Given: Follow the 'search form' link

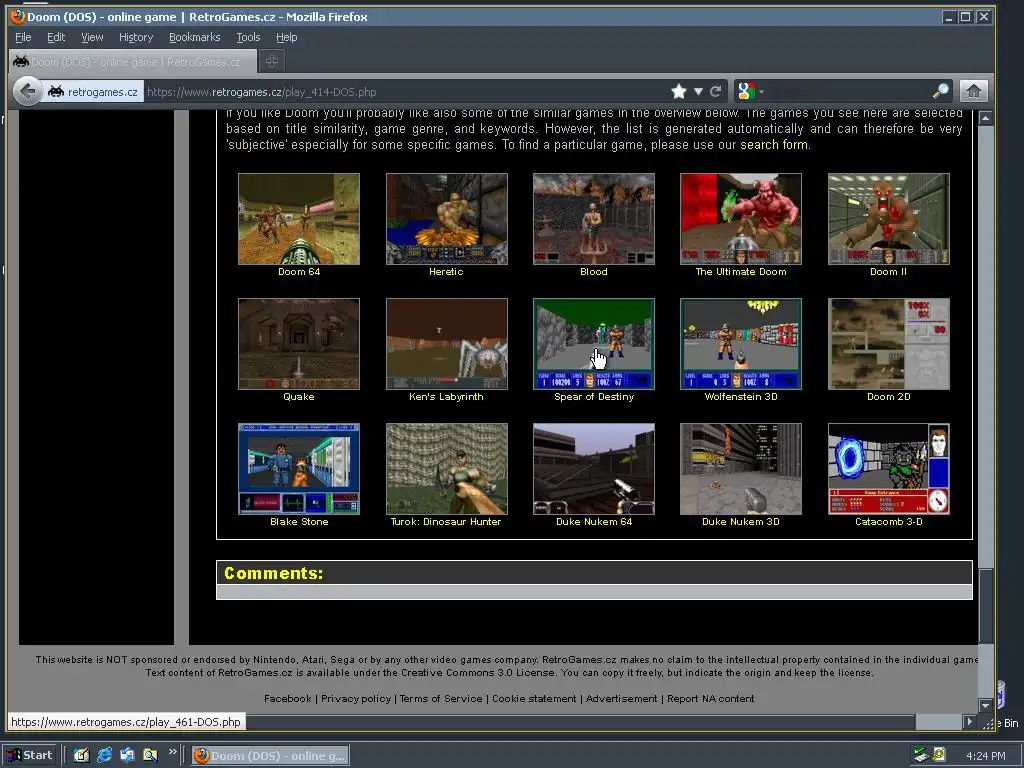Looking at the screenshot, I should [x=774, y=145].
